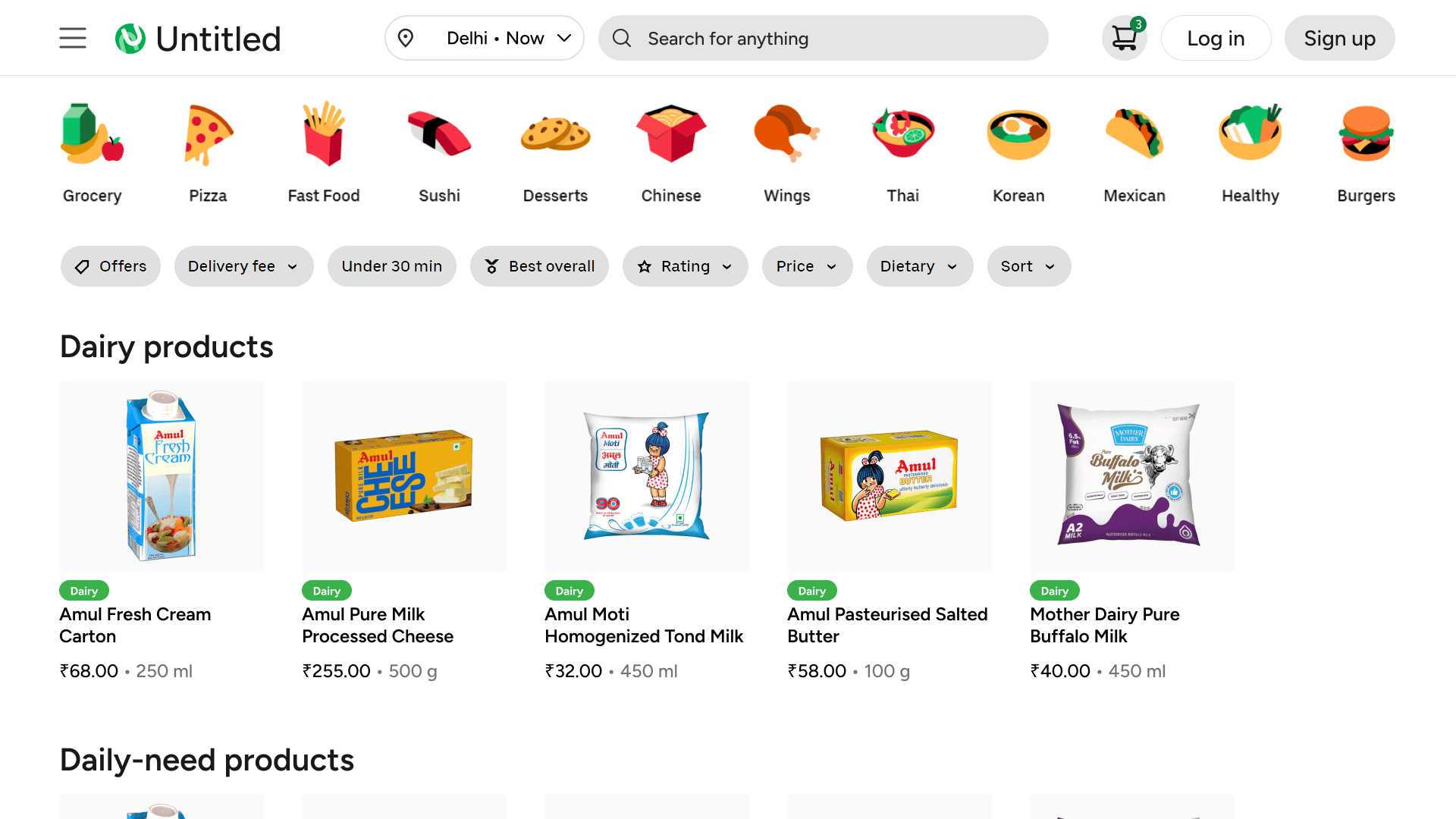
Task: Click the search input field
Action: [x=824, y=37]
